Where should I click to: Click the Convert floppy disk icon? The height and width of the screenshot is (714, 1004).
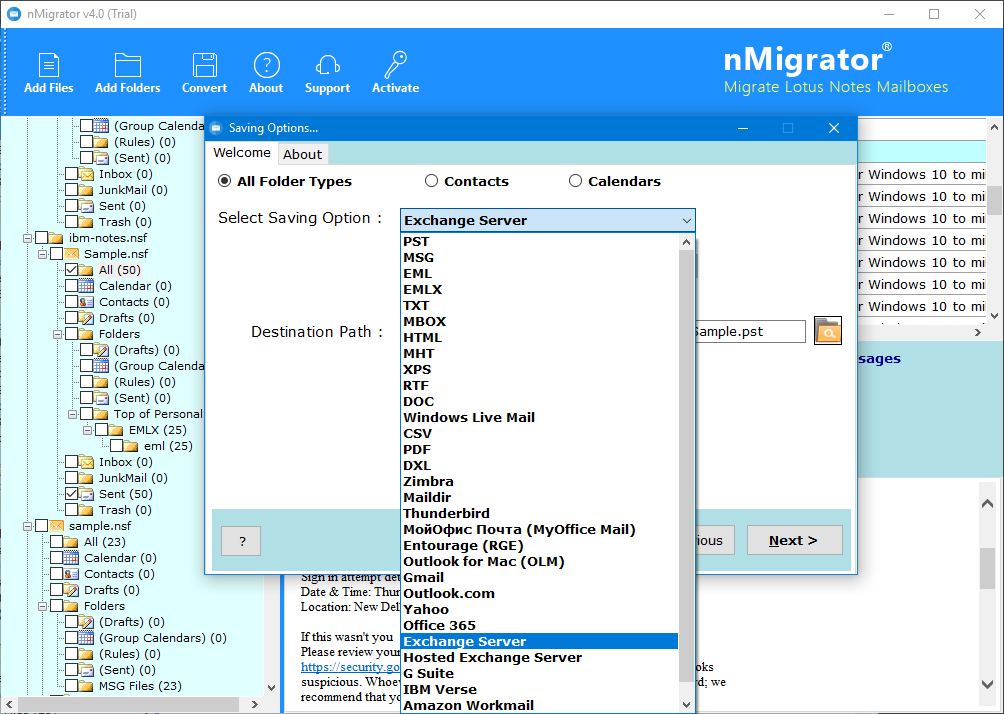[204, 65]
